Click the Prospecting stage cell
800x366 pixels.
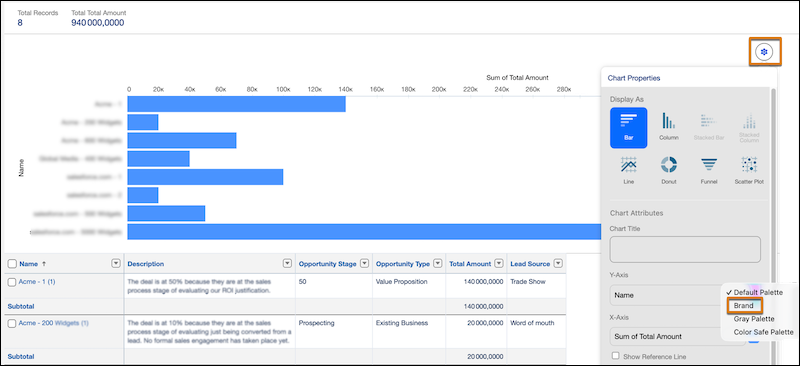(316, 323)
